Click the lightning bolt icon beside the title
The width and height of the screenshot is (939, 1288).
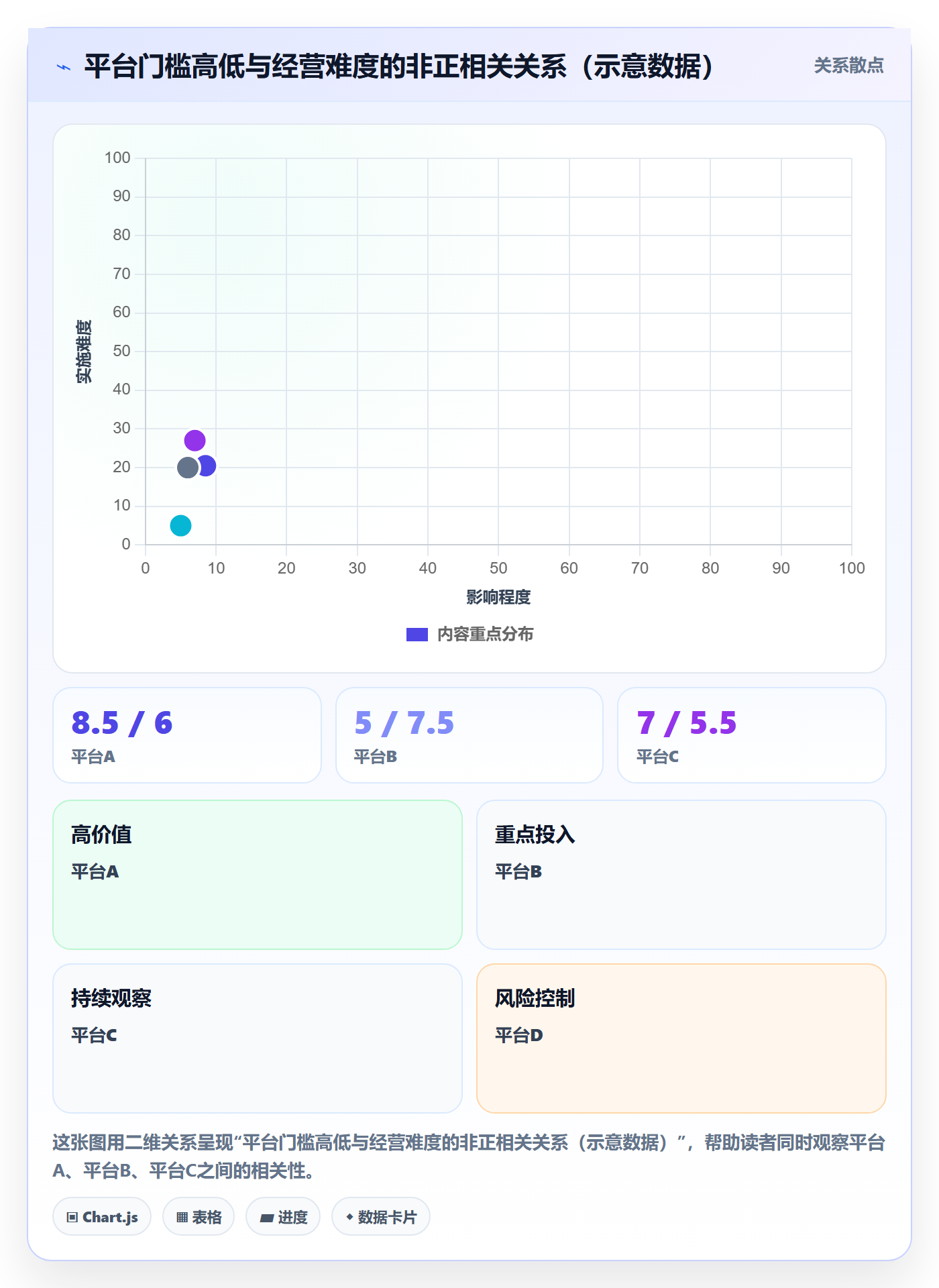coord(64,67)
